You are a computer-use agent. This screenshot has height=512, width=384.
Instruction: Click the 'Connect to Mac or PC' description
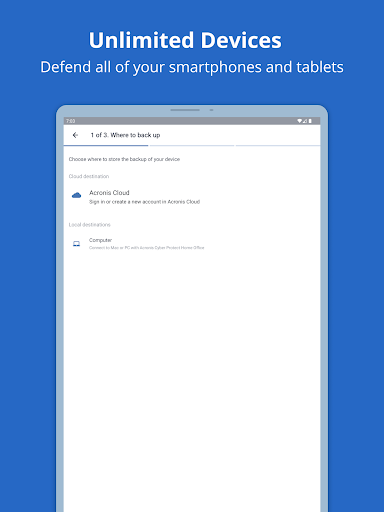147,248
